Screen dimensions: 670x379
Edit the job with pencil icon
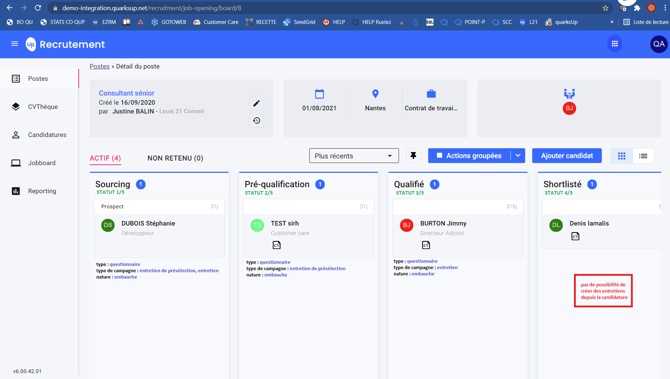tap(256, 103)
